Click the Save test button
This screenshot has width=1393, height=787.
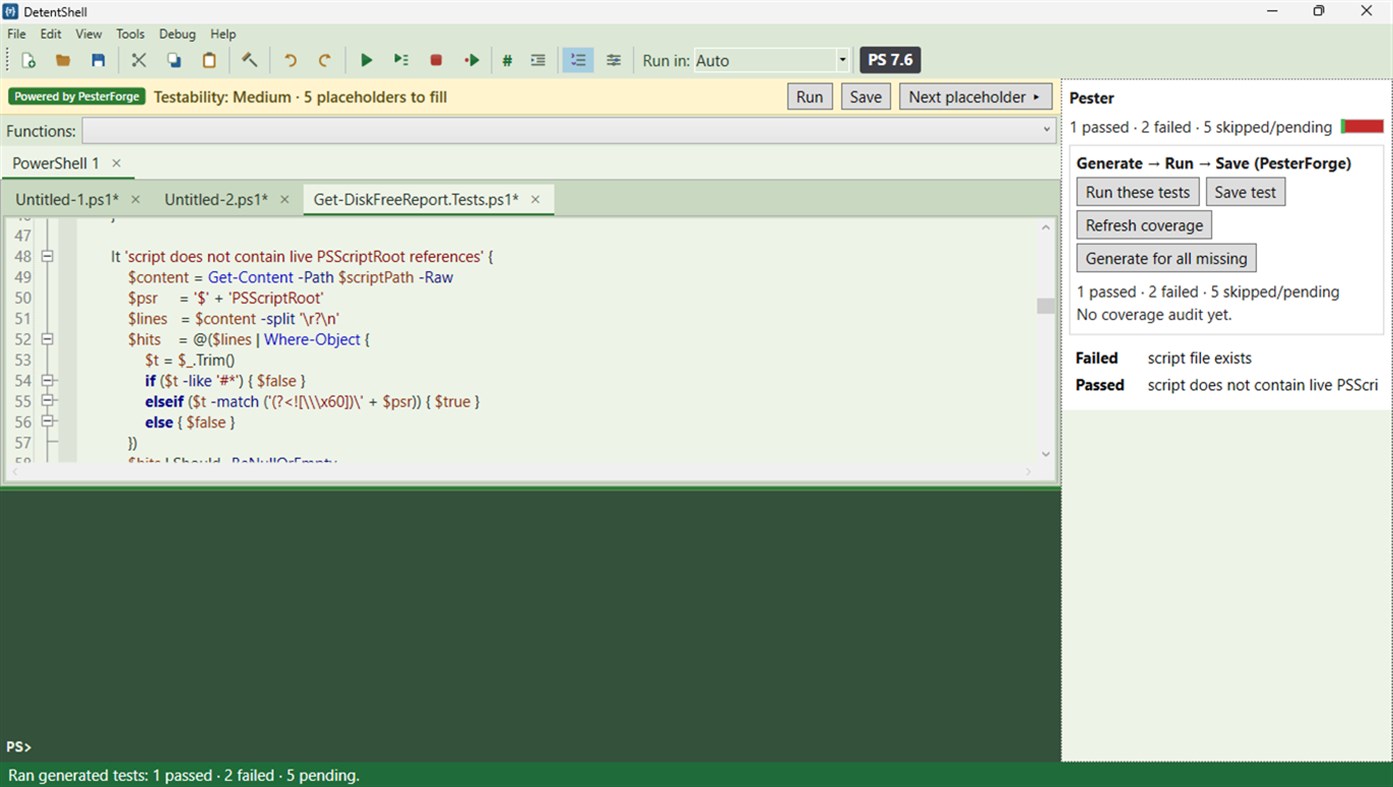click(1245, 192)
